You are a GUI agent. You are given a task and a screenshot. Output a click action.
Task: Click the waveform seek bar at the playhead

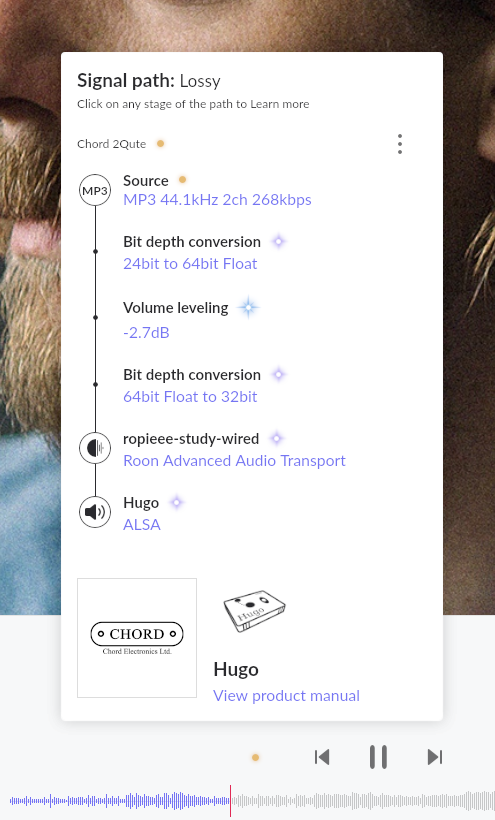[230, 800]
